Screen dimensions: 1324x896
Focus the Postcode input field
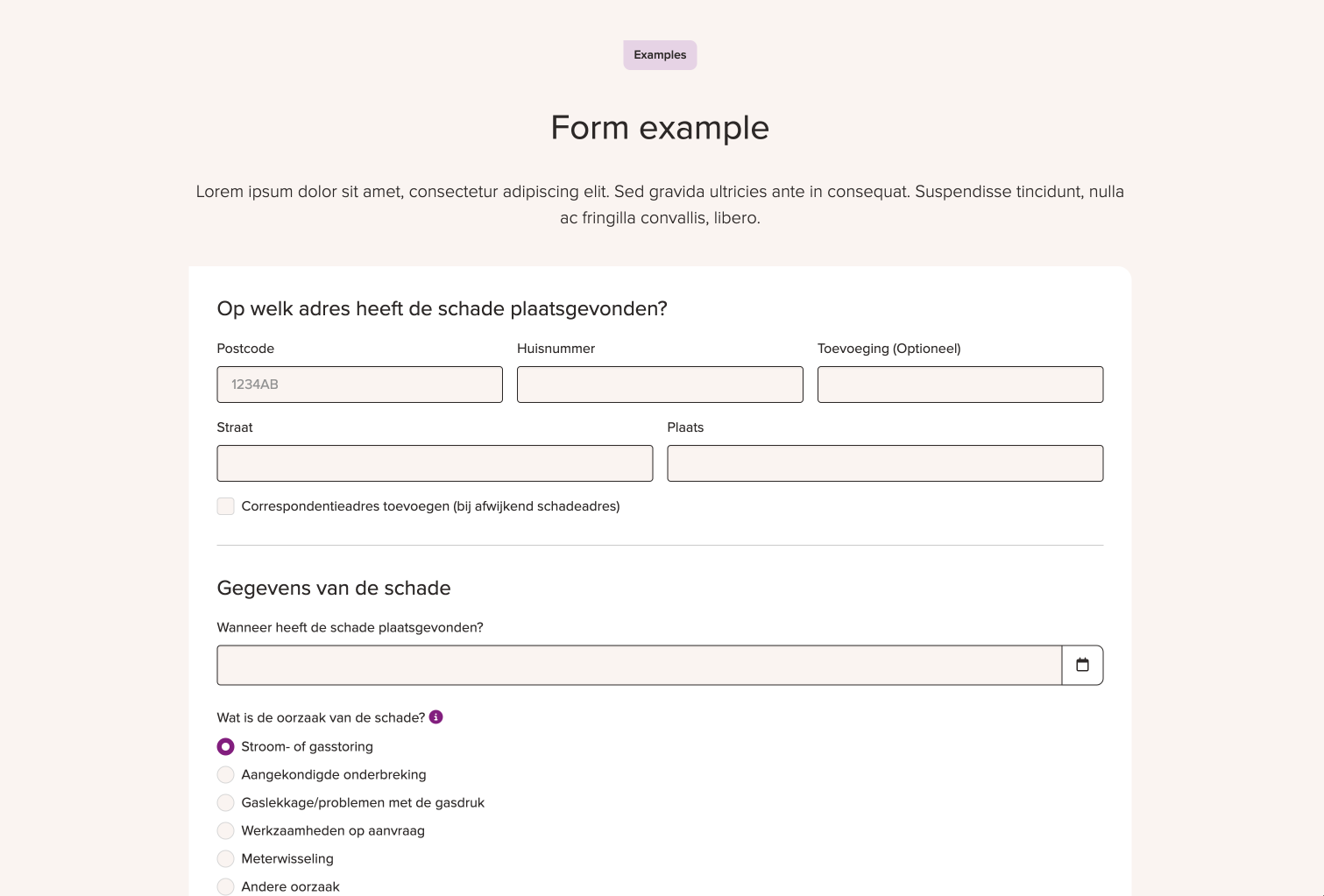359,385
